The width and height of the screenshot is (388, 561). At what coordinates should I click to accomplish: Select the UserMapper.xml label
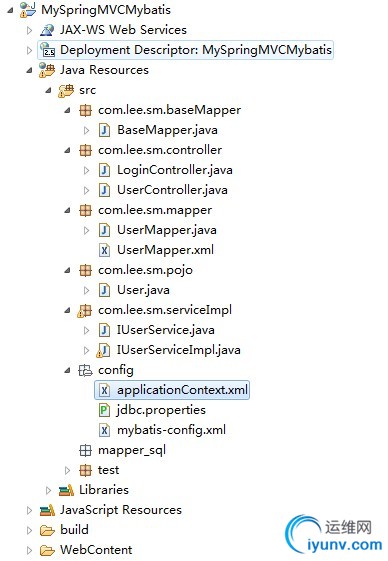(x=165, y=250)
